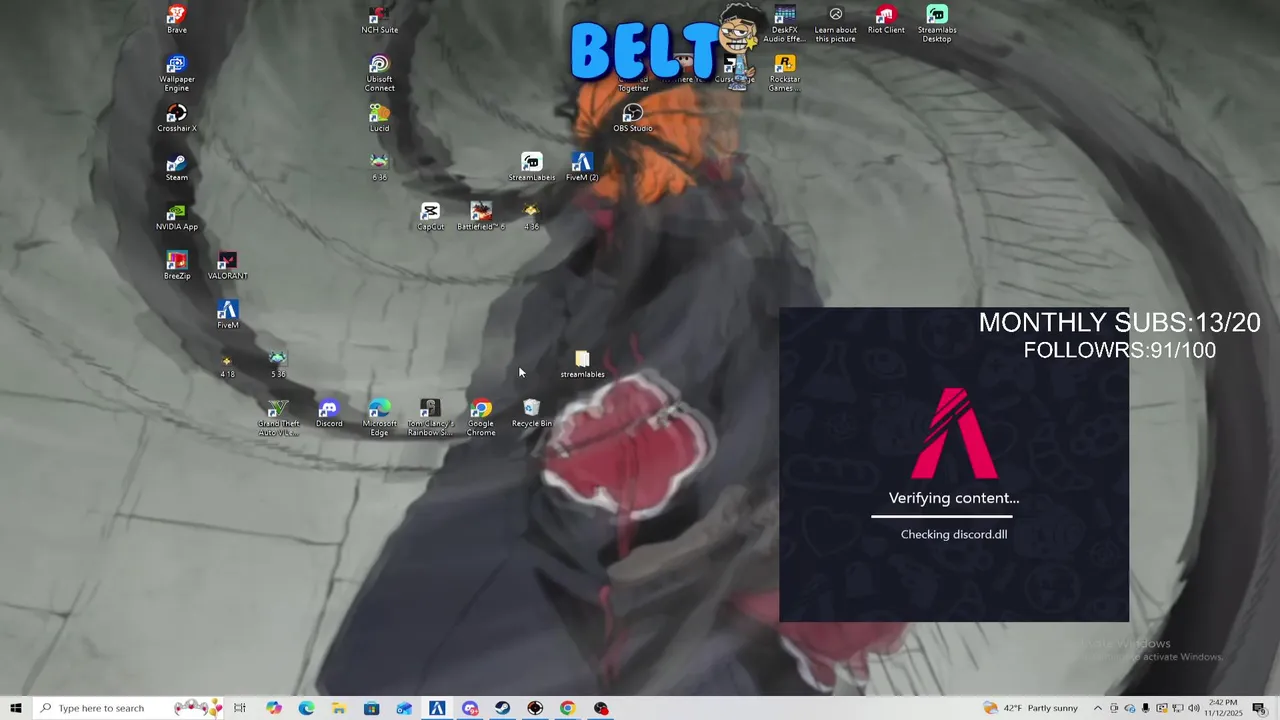1280x720 pixels.
Task: Launch Wallpaper Engine from the desktop
Action: pyautogui.click(x=176, y=73)
